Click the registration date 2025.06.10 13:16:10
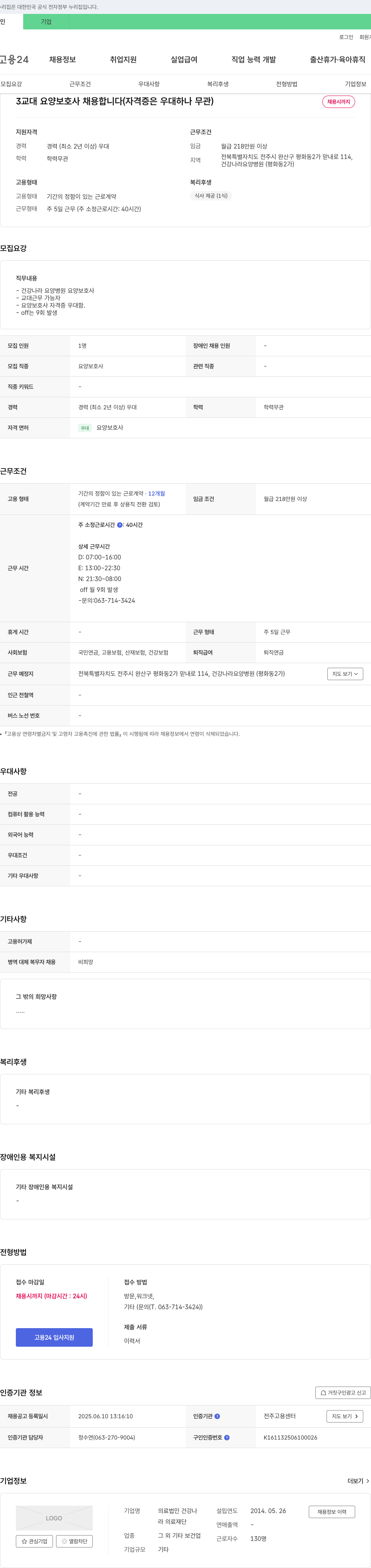Image resolution: width=371 pixels, height=1568 pixels. (105, 1416)
